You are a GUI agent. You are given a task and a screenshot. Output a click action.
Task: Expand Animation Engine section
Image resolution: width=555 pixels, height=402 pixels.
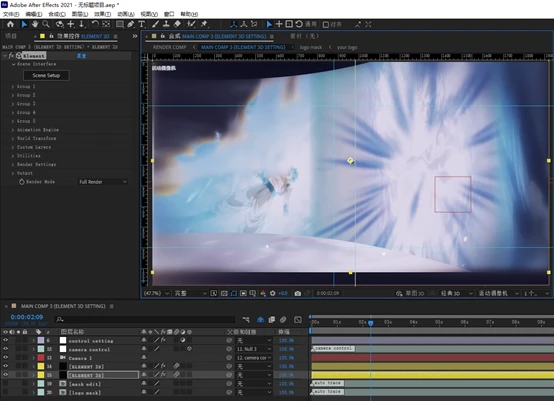click(x=13, y=130)
